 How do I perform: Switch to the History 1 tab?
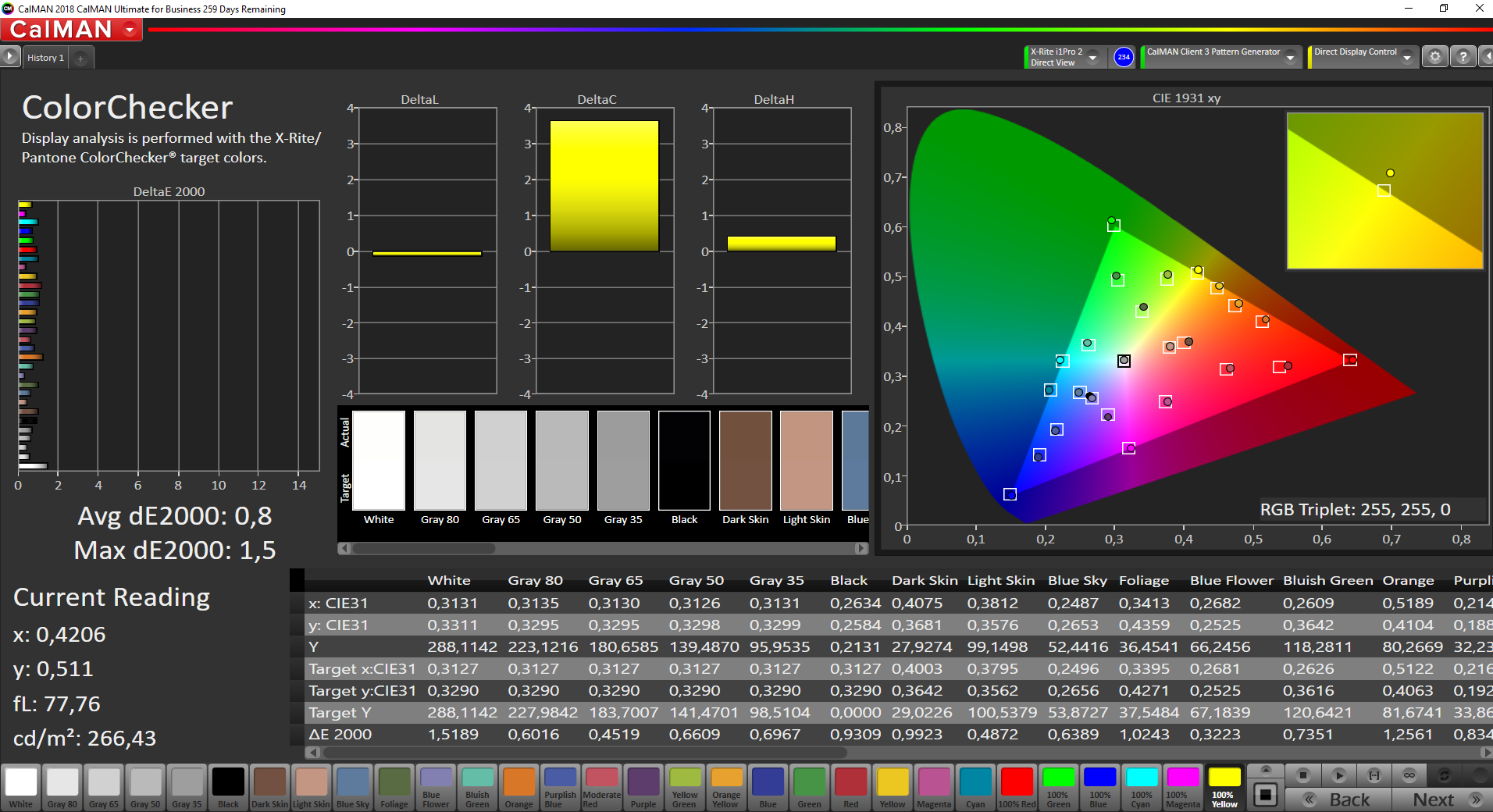click(x=45, y=58)
